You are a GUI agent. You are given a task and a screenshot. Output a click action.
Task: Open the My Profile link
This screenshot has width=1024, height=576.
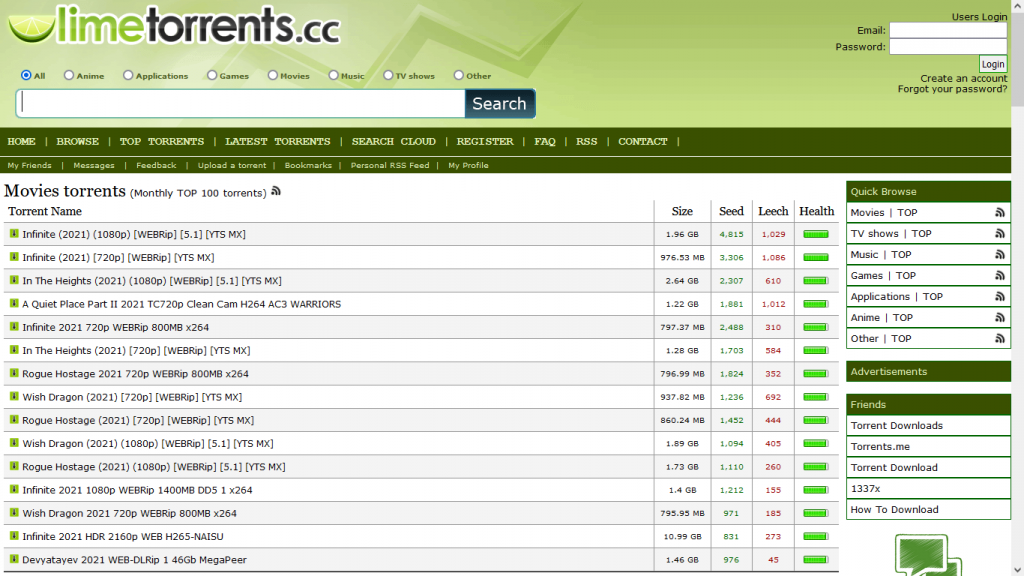468,165
